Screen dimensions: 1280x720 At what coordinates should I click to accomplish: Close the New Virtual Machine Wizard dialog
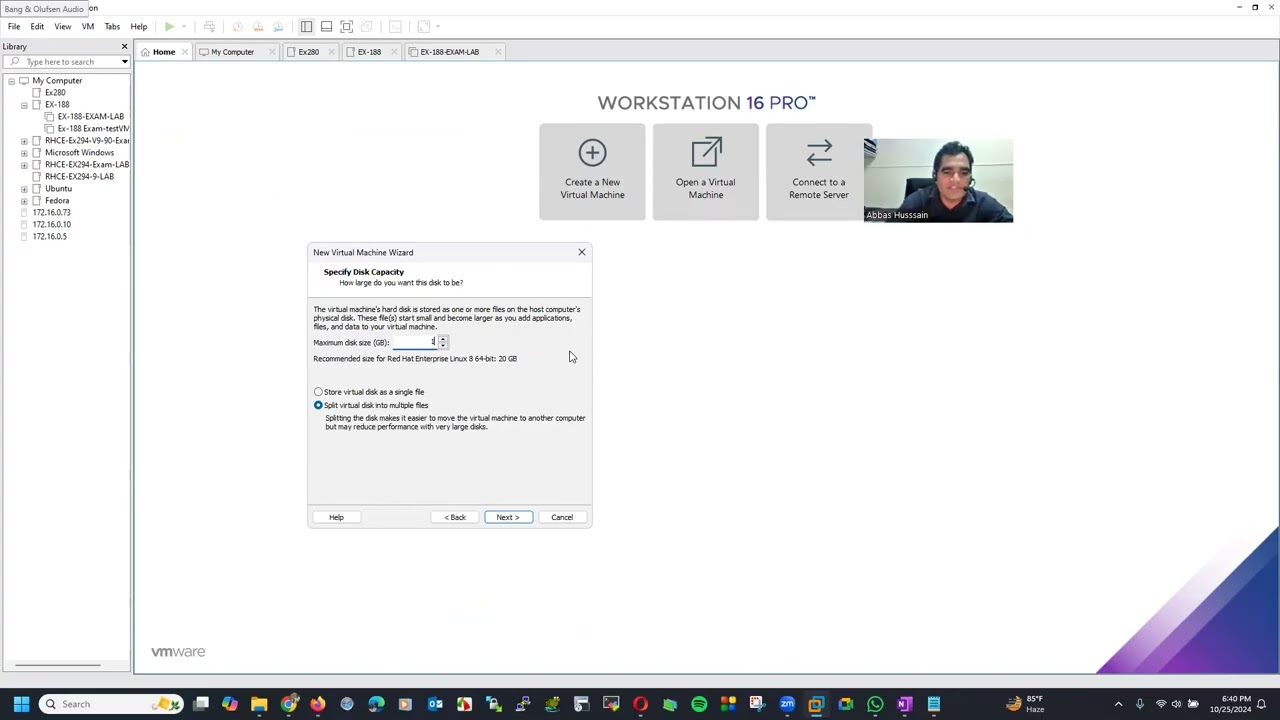click(581, 252)
